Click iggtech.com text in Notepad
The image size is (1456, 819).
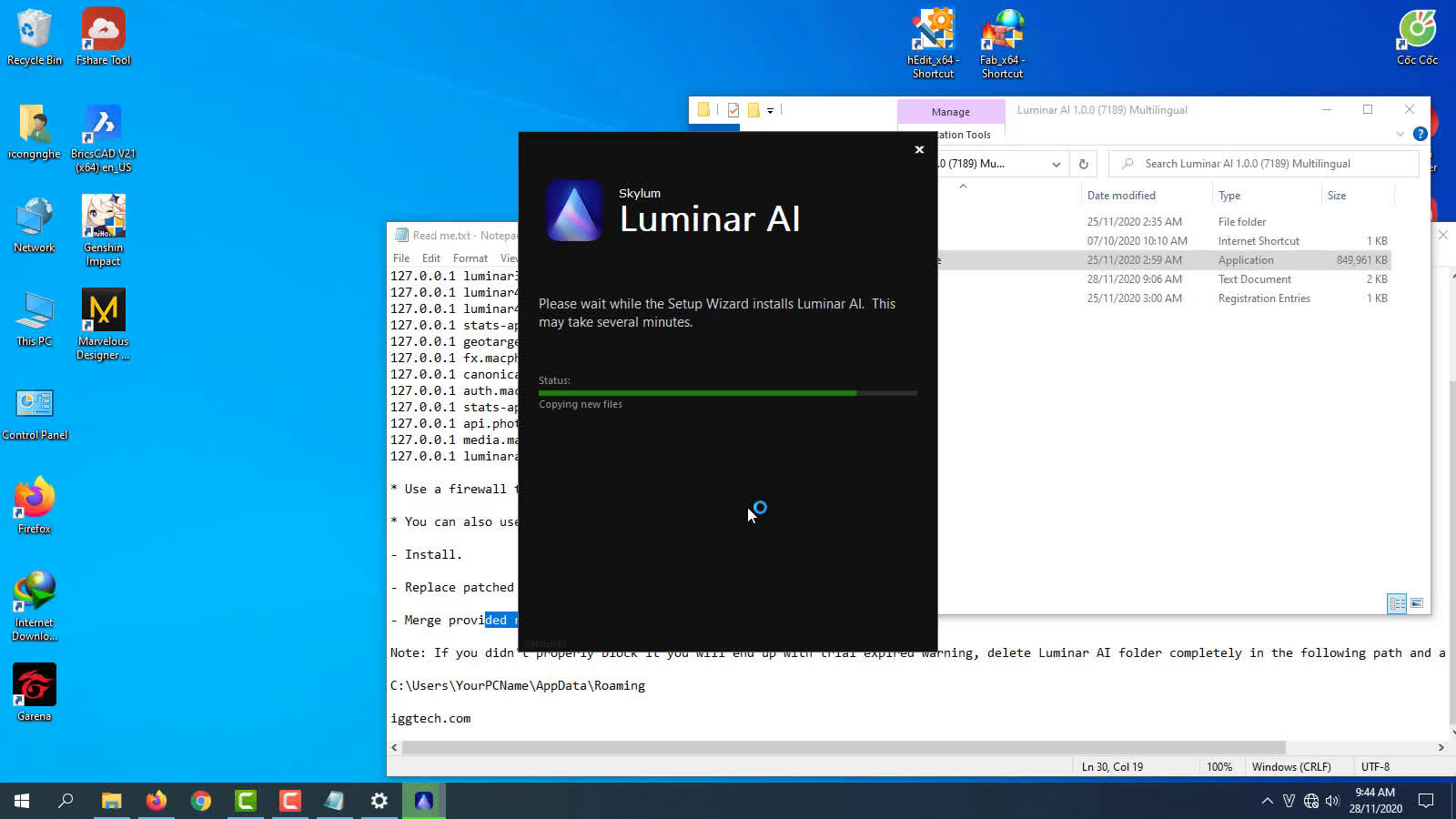tap(430, 719)
